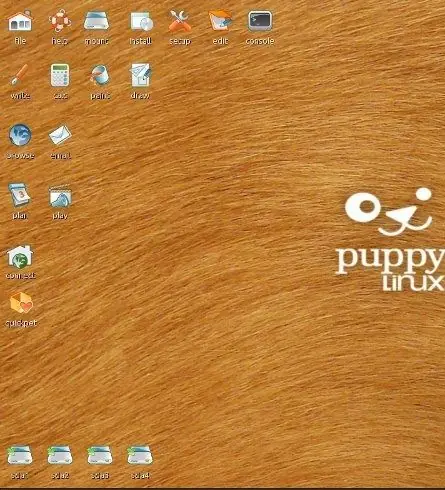This screenshot has width=445, height=490.
Task: Open the email envelope icon
Action: (60, 135)
